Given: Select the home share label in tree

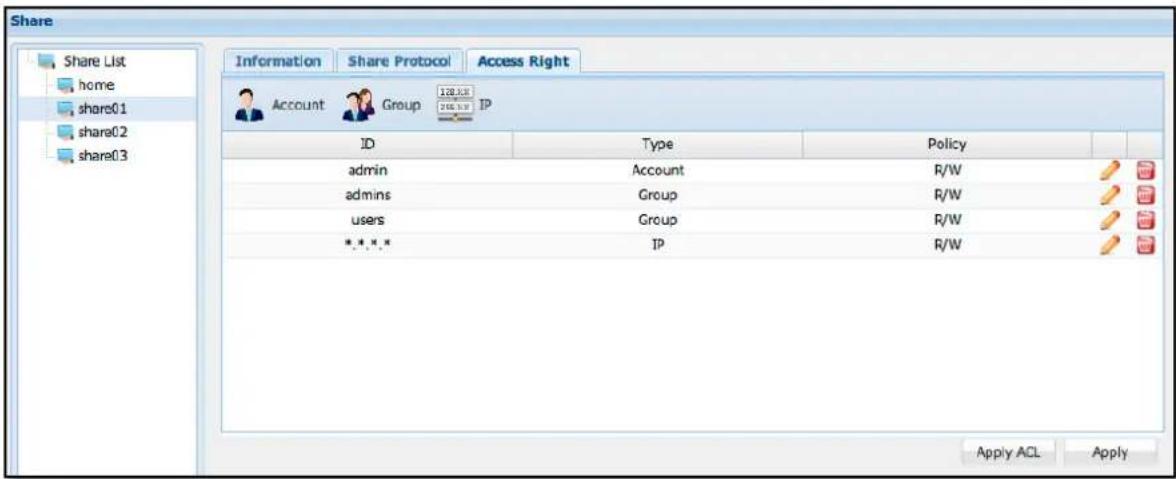Looking at the screenshot, I should [98, 85].
